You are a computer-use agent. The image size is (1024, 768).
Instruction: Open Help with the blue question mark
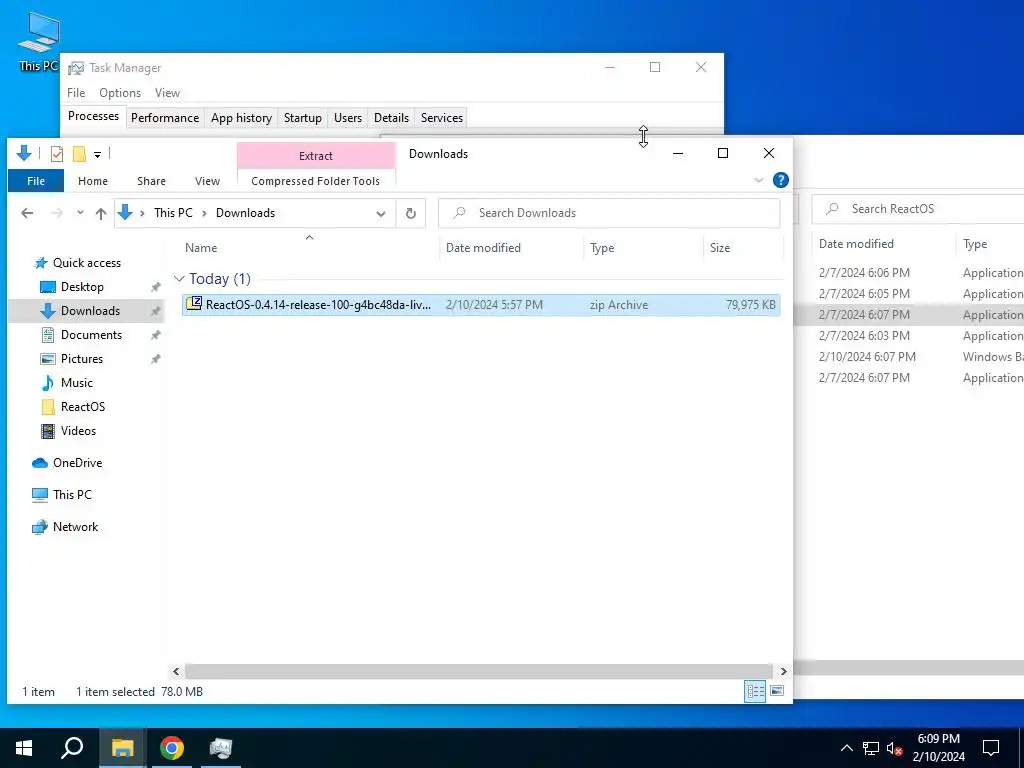coord(780,180)
